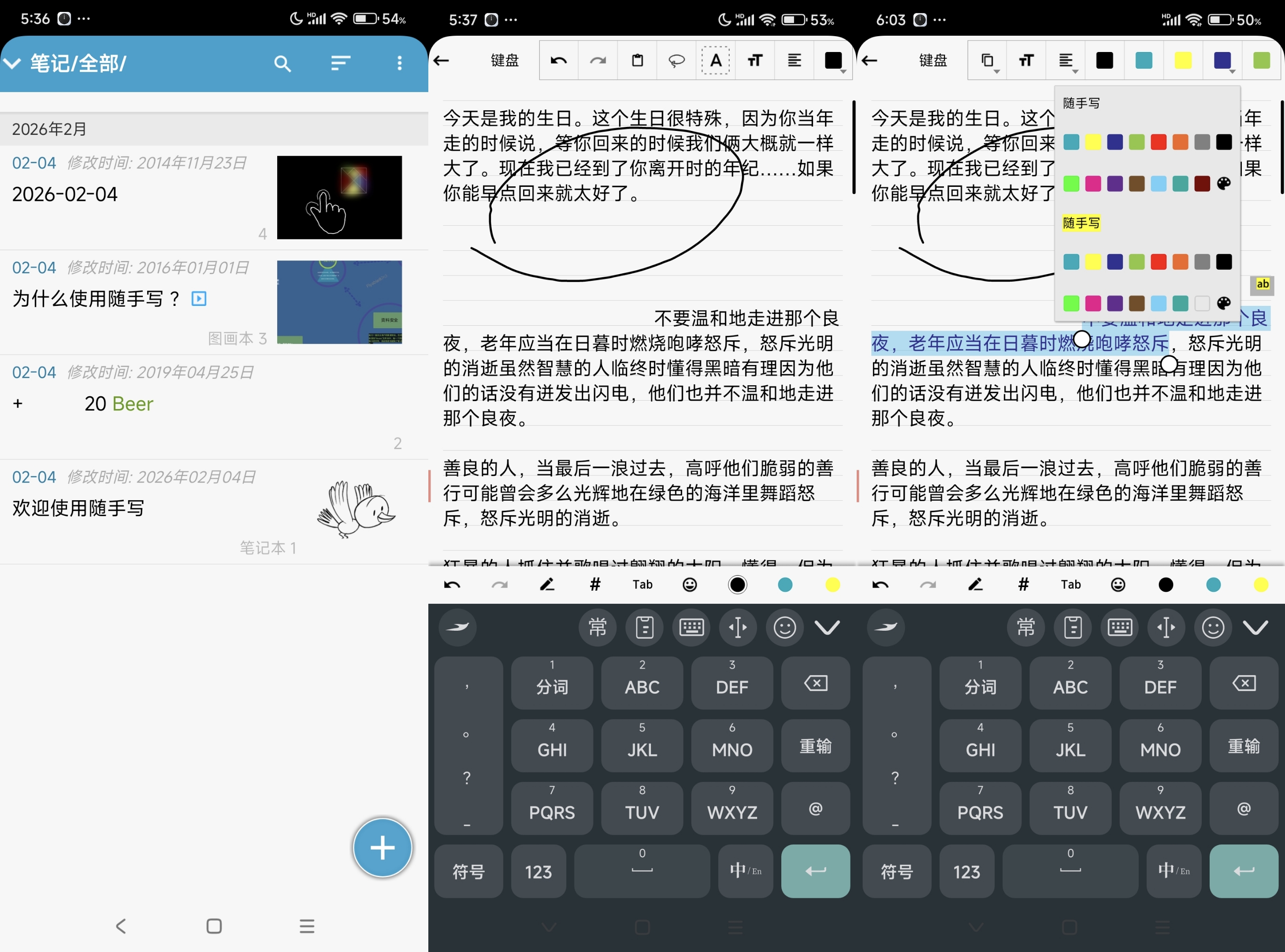Open the three-dot overflow menu
Screen dimensions: 1285x952
point(399,63)
